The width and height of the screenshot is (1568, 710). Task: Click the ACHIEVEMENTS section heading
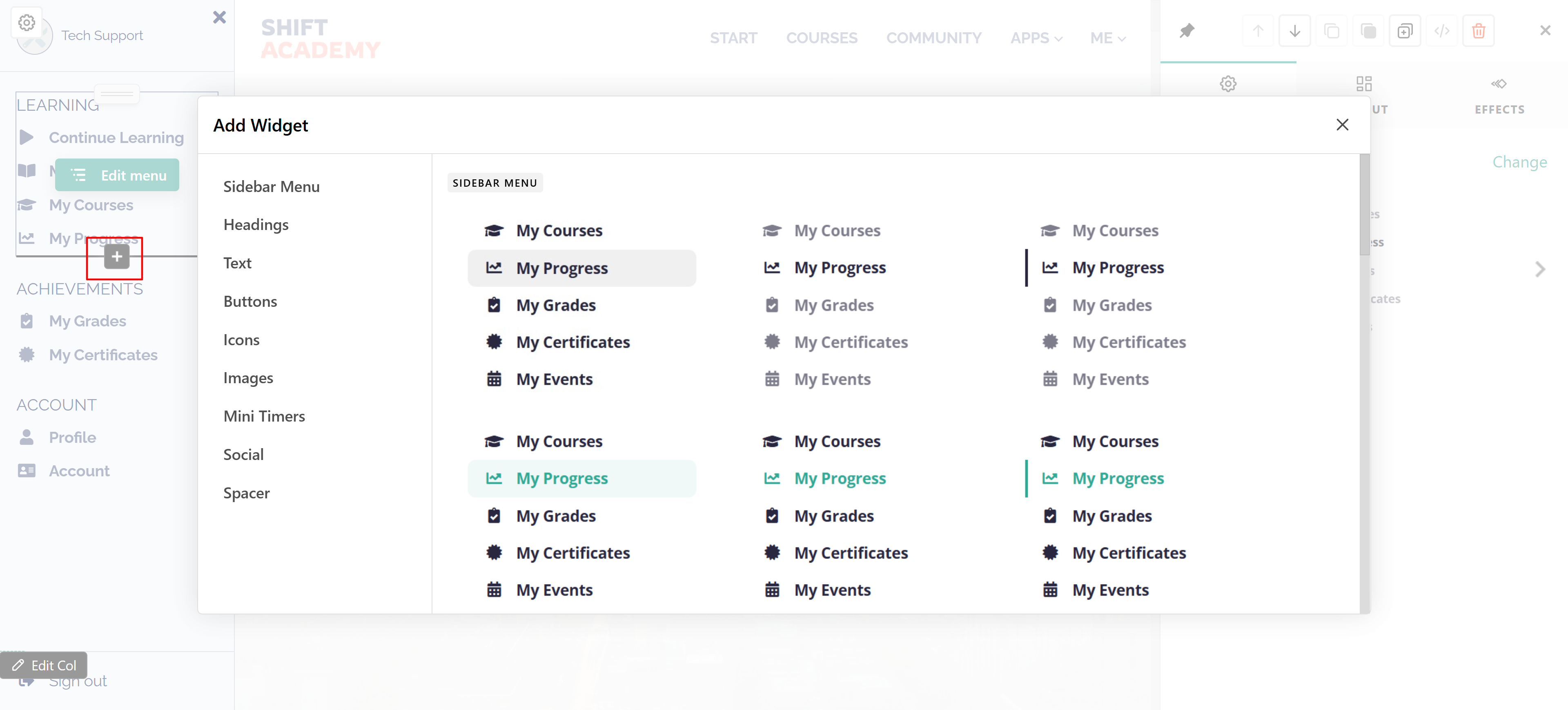[80, 289]
